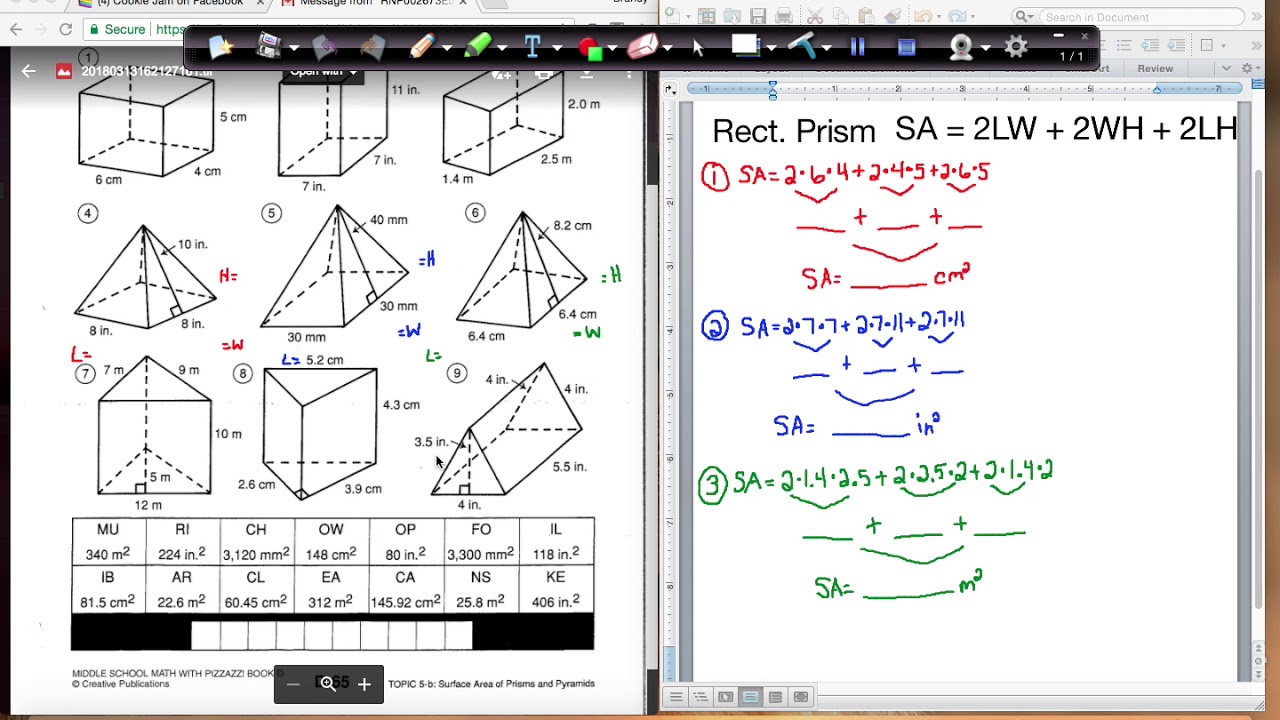The height and width of the screenshot is (720, 1280).
Task: Click the webcam icon in recording toolbar
Action: 961,47
